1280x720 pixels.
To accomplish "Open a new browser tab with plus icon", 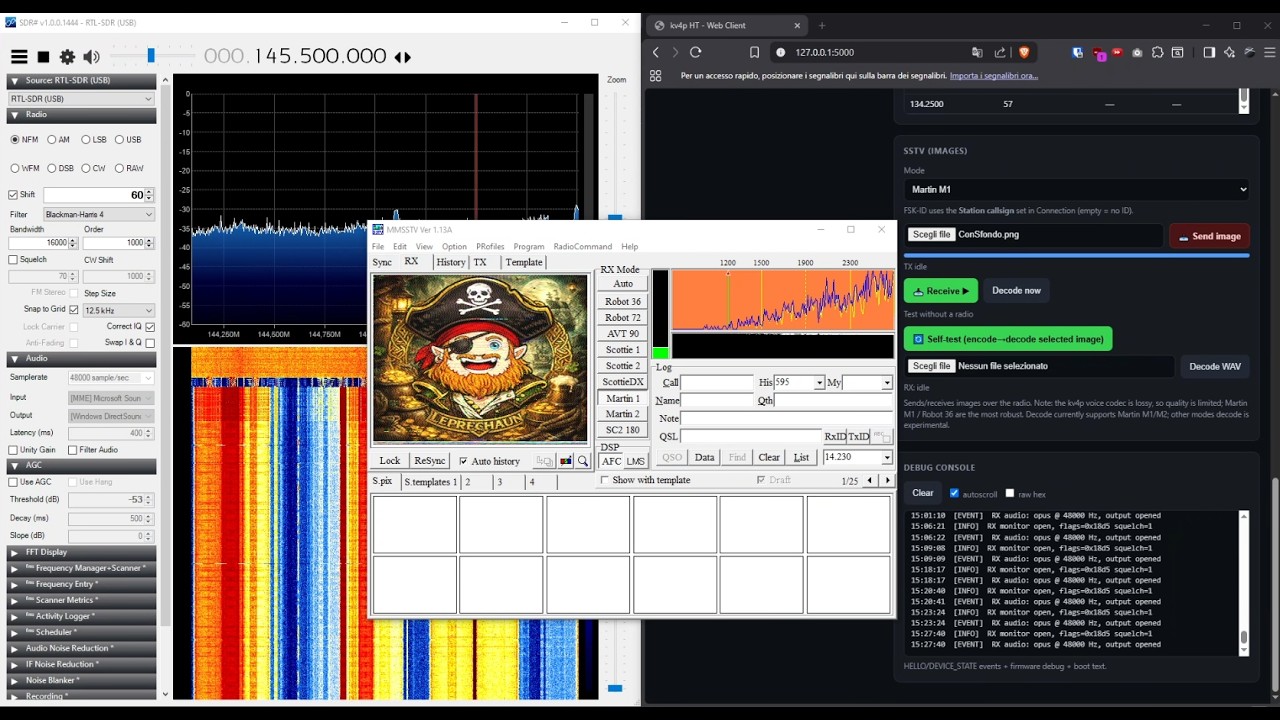I will (x=822, y=25).
